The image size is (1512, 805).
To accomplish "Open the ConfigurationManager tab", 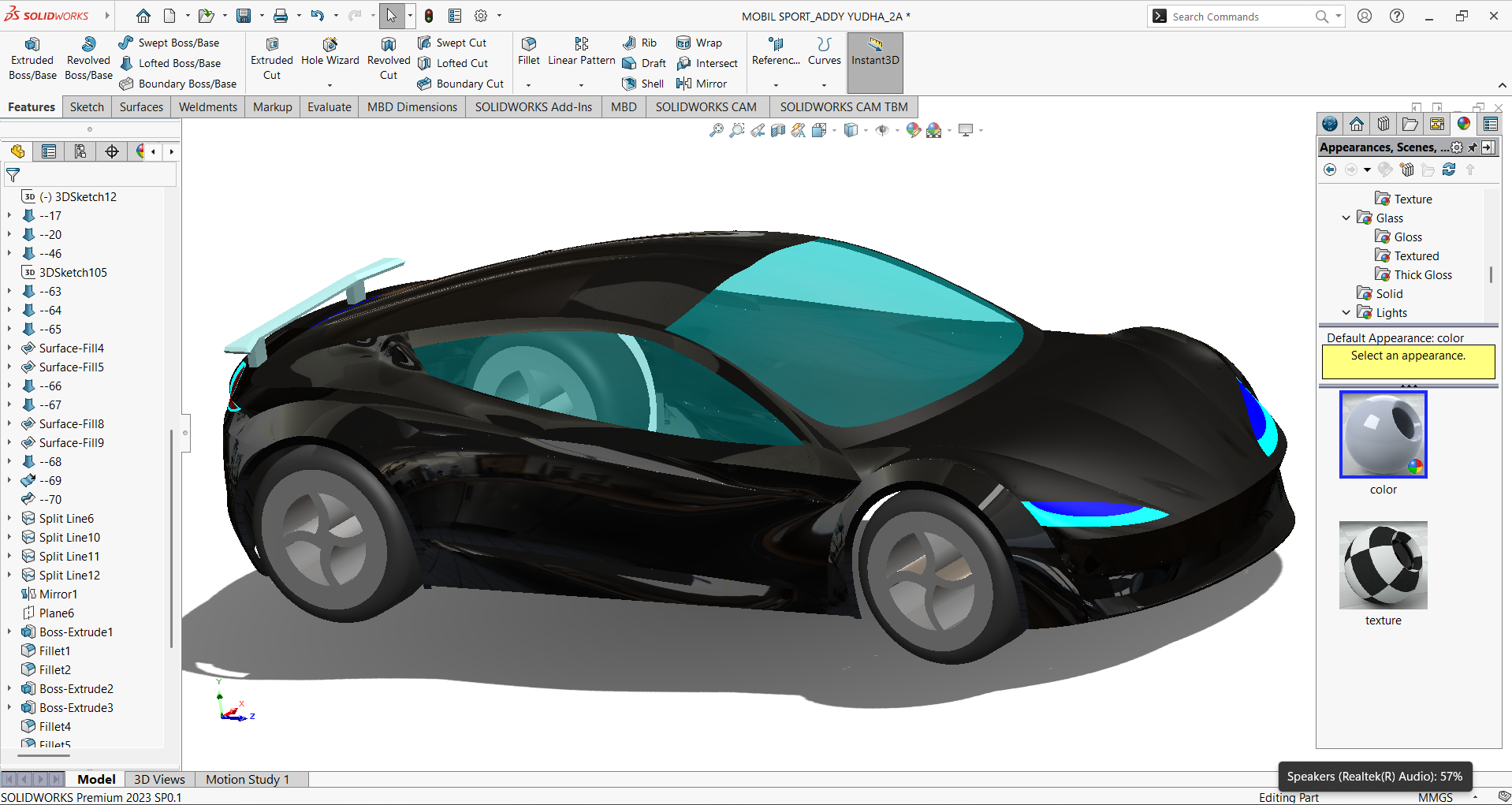I will pos(80,151).
